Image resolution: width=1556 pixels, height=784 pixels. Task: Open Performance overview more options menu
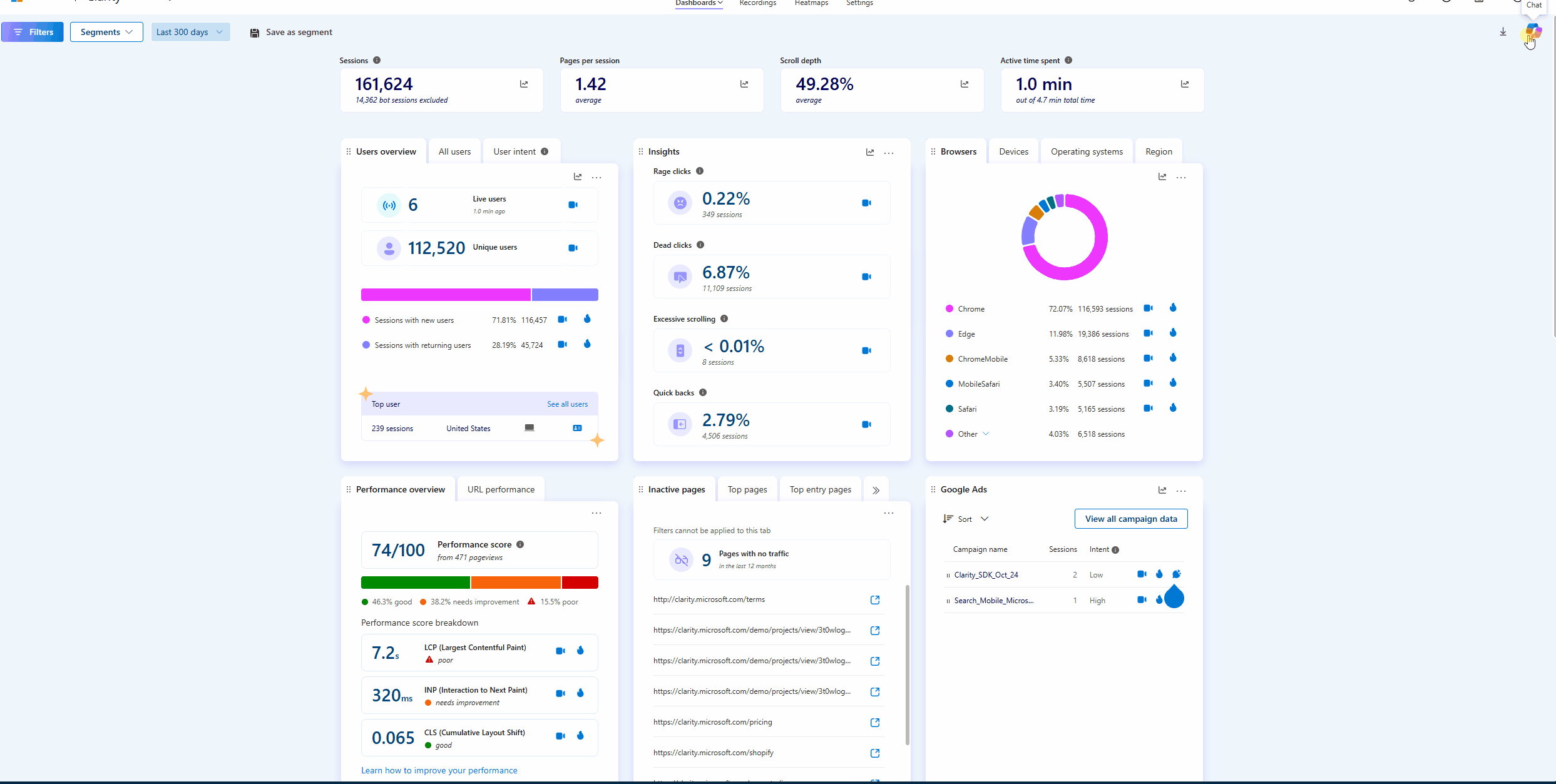tap(596, 513)
